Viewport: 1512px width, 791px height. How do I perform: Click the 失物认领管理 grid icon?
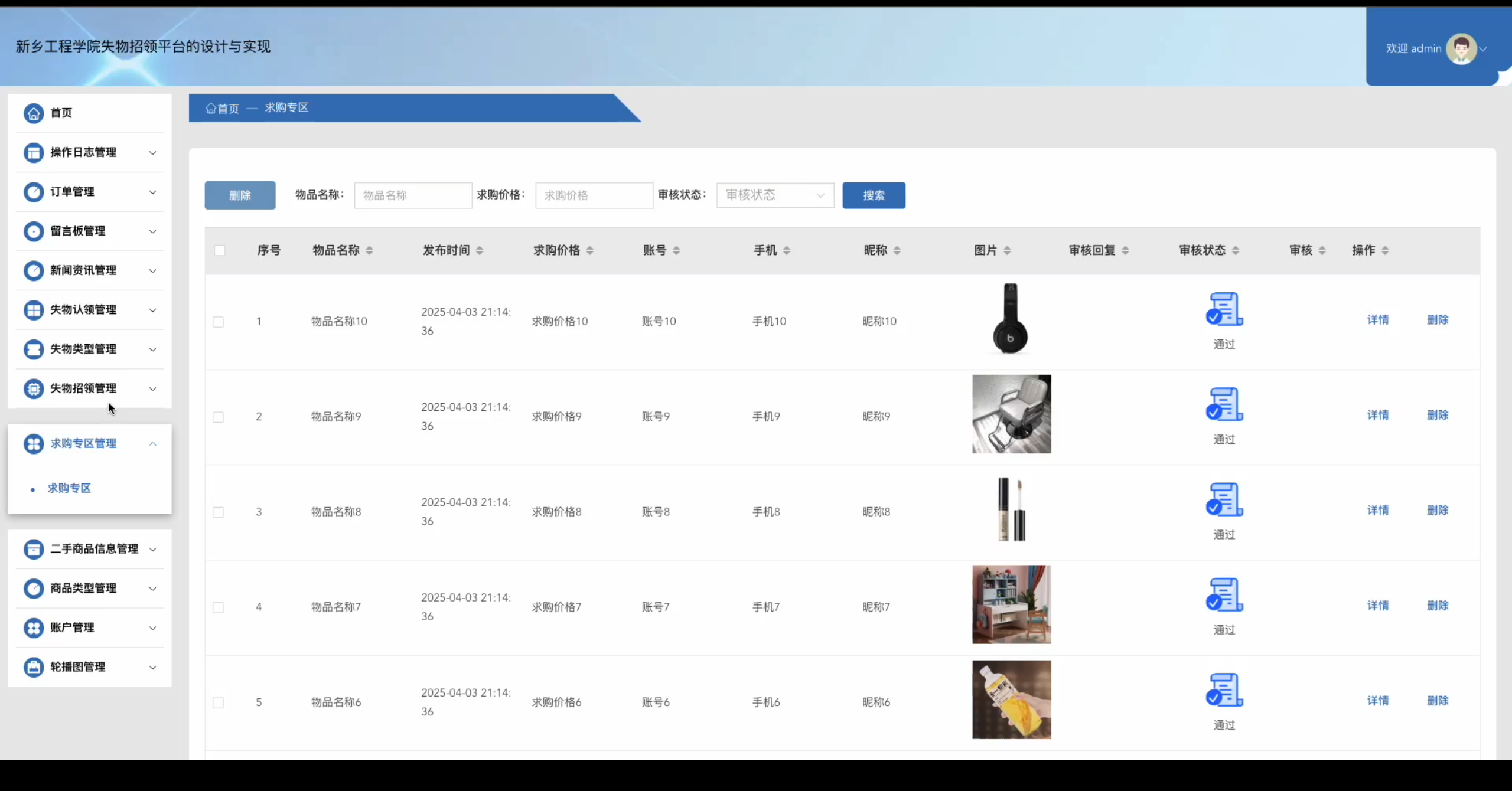(34, 310)
